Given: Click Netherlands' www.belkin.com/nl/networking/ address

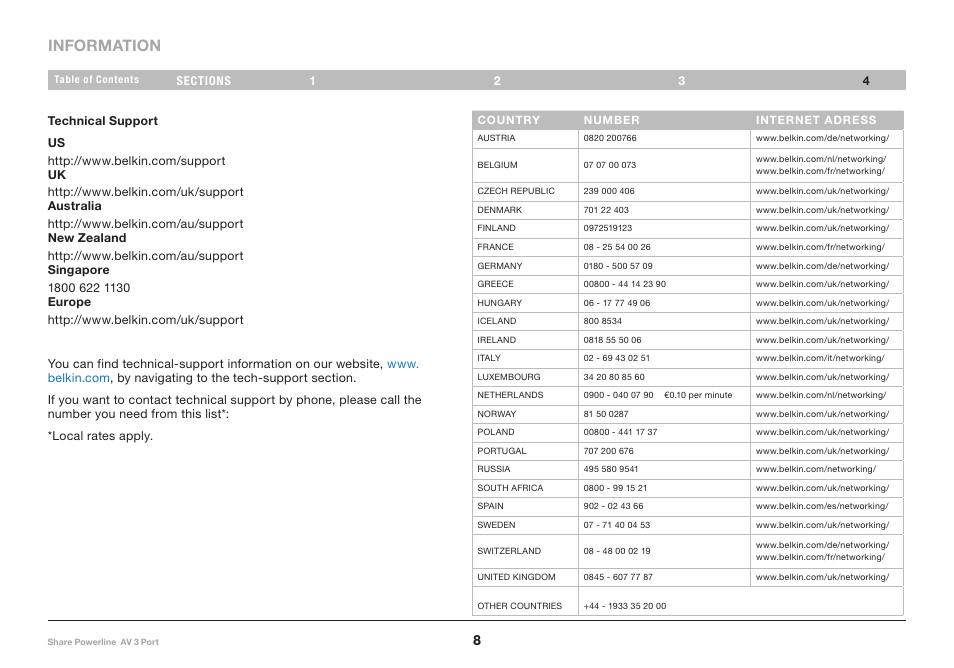Looking at the screenshot, I should tap(821, 395).
